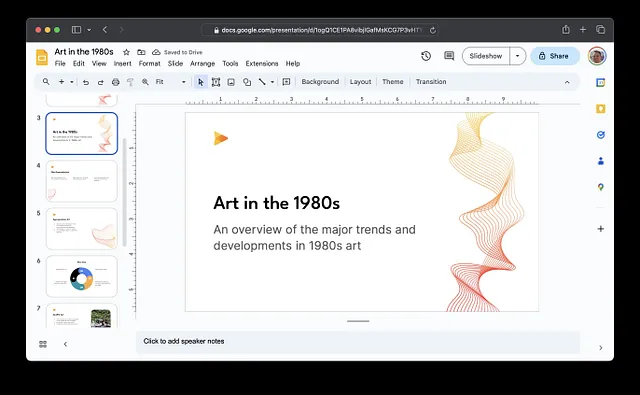
Task: Click the Share button
Action: [x=555, y=56]
